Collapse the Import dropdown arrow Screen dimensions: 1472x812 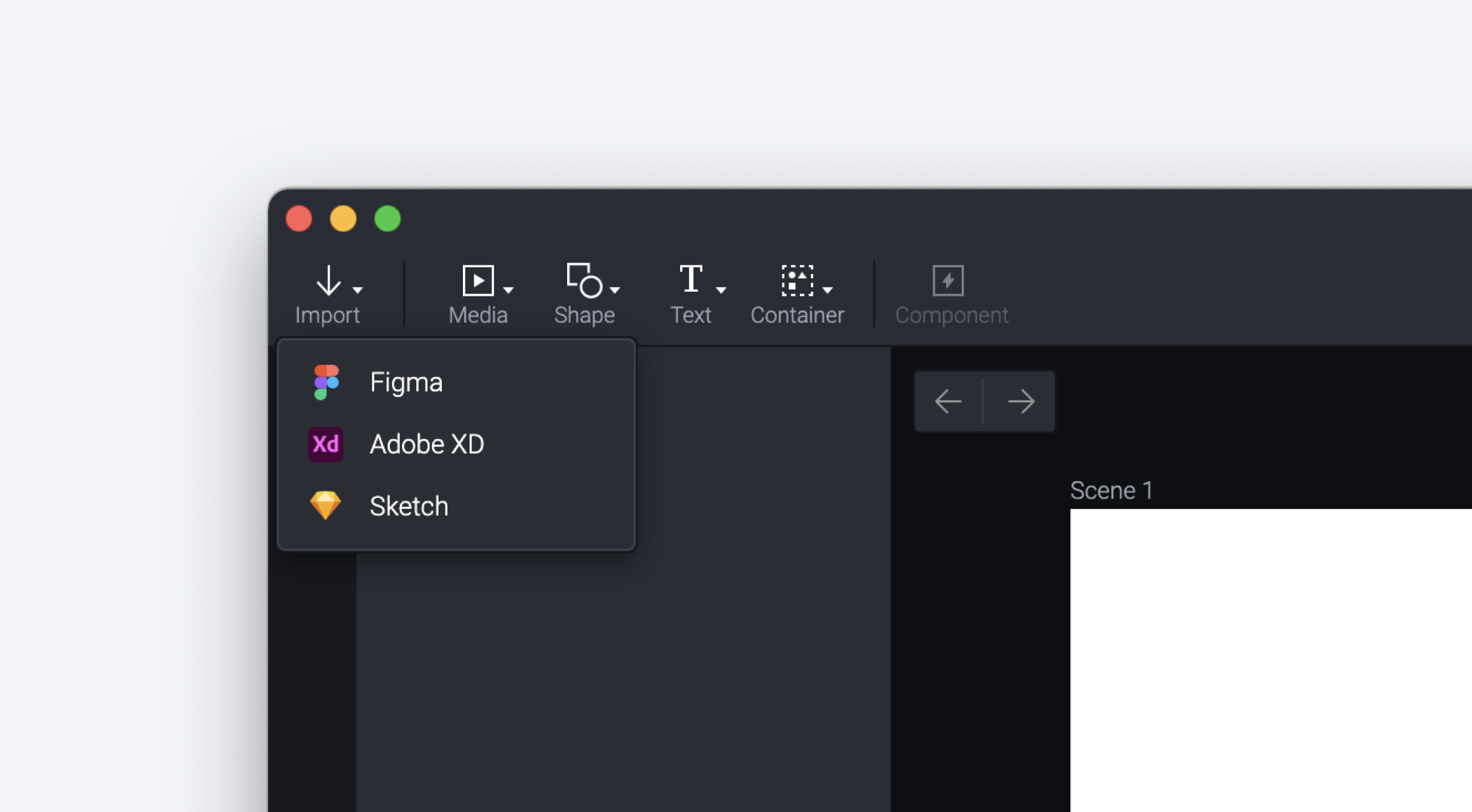click(x=357, y=290)
